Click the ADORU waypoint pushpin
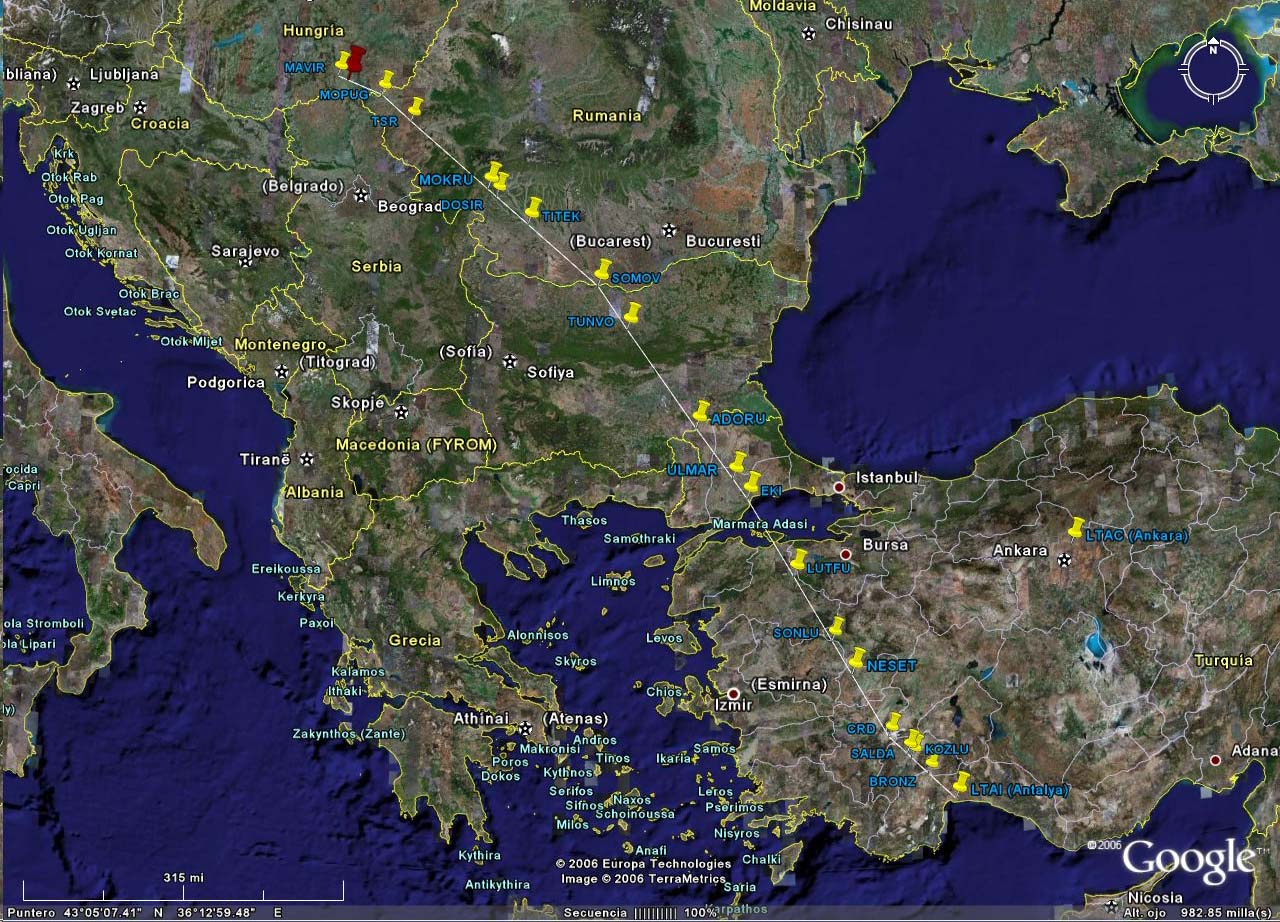The width and height of the screenshot is (1280, 922). pos(701,410)
